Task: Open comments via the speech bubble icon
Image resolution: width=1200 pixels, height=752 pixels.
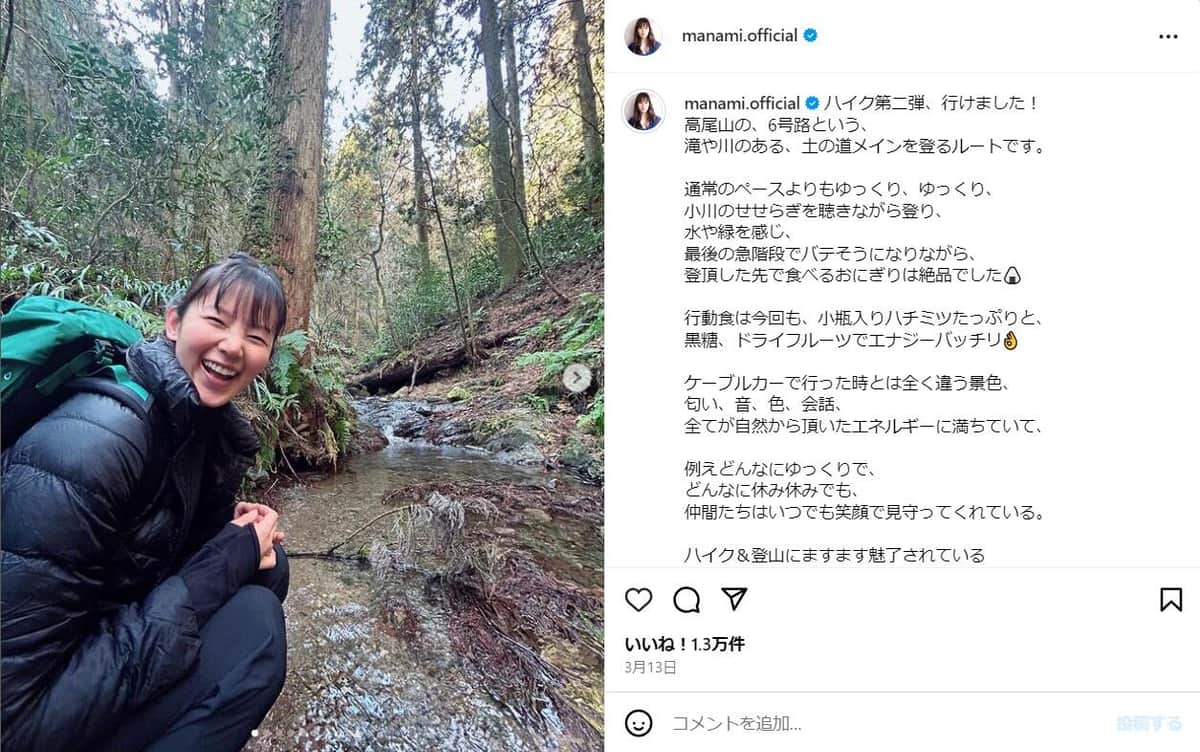Action: (686, 600)
